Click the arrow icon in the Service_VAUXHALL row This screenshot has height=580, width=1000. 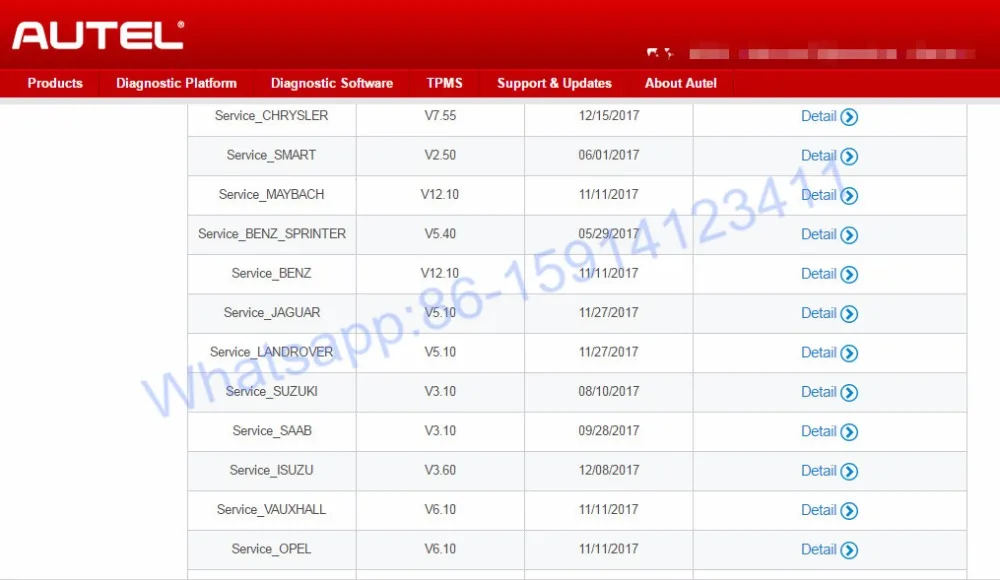coord(849,511)
